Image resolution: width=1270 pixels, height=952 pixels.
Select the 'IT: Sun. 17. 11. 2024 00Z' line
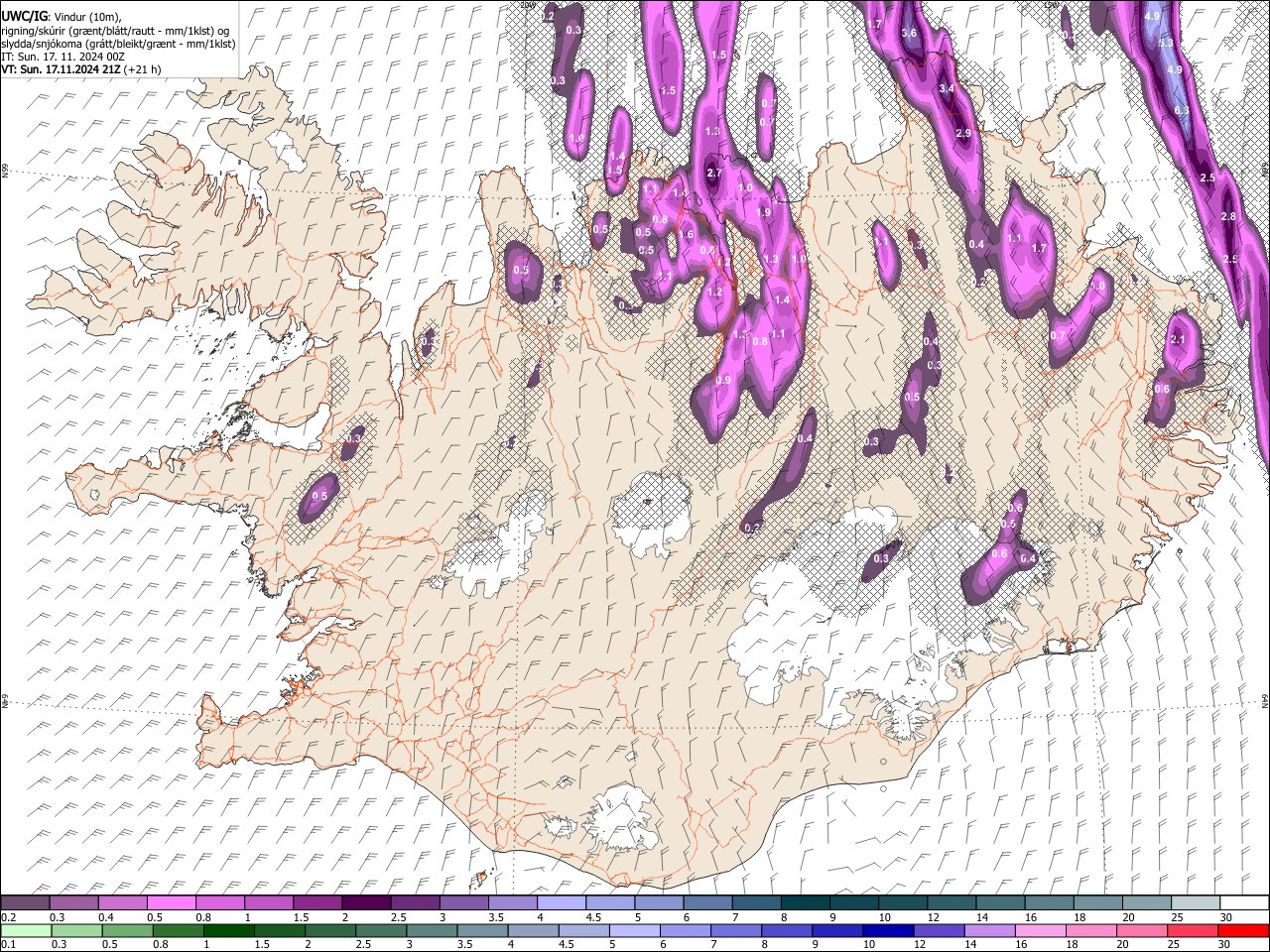click(x=63, y=57)
